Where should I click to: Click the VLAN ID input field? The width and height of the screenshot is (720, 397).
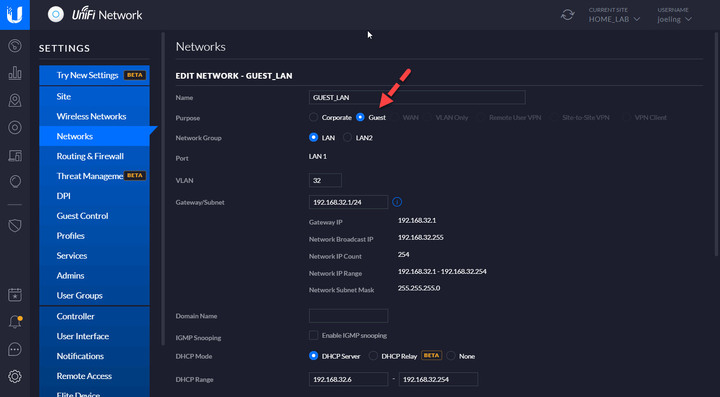click(x=325, y=180)
